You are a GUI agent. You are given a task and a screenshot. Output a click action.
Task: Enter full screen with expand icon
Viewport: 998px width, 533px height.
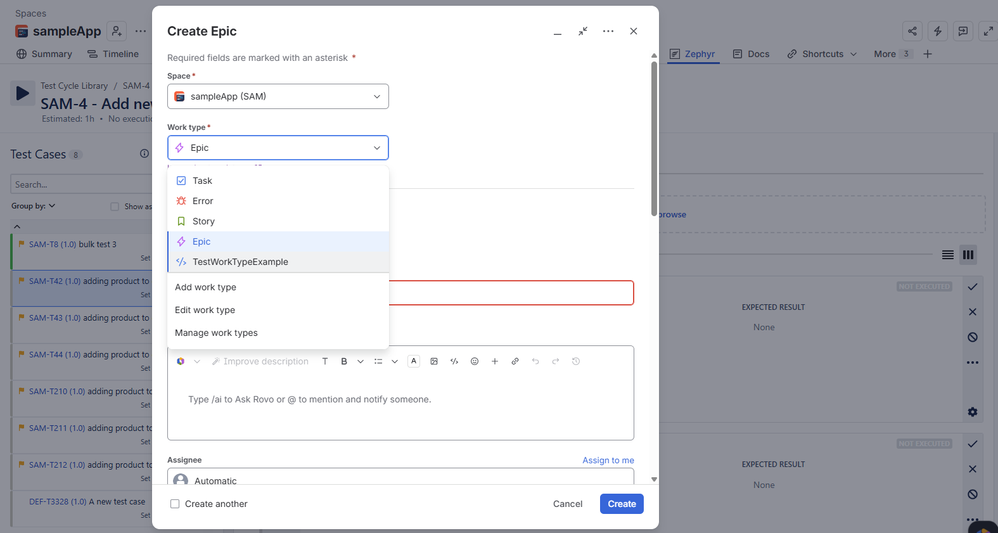tap(988, 31)
